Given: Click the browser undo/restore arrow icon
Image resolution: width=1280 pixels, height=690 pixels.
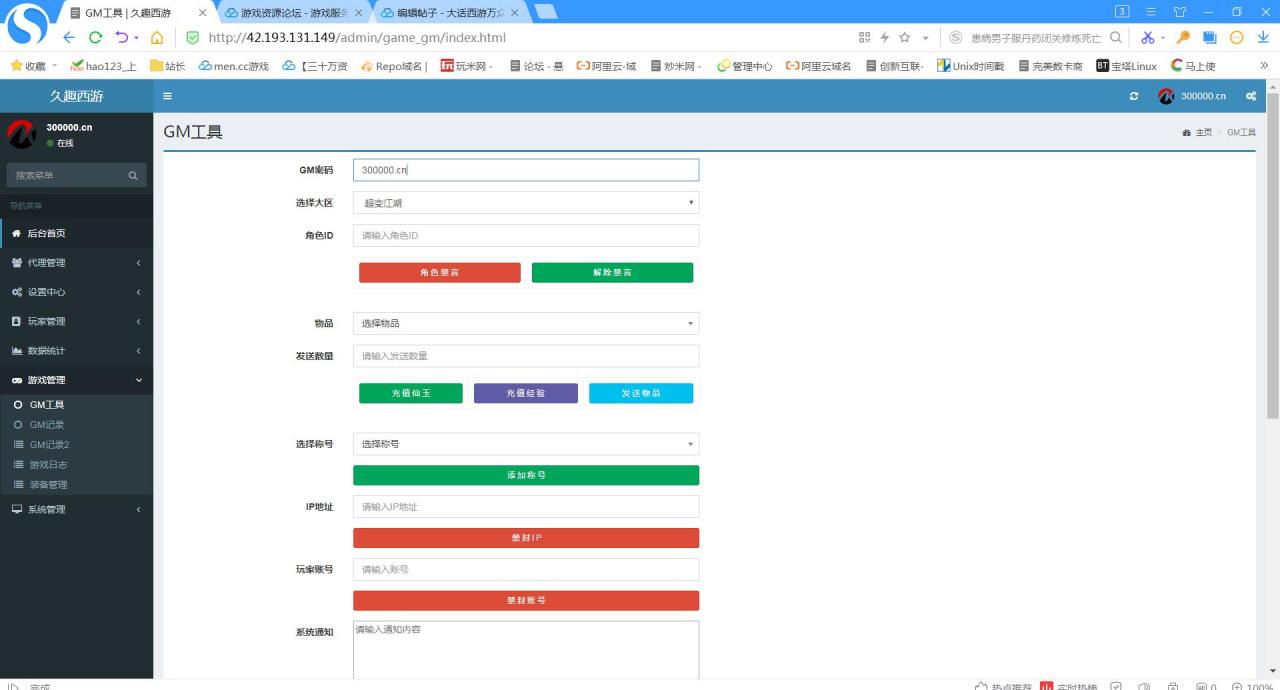Looking at the screenshot, I should tap(122, 38).
